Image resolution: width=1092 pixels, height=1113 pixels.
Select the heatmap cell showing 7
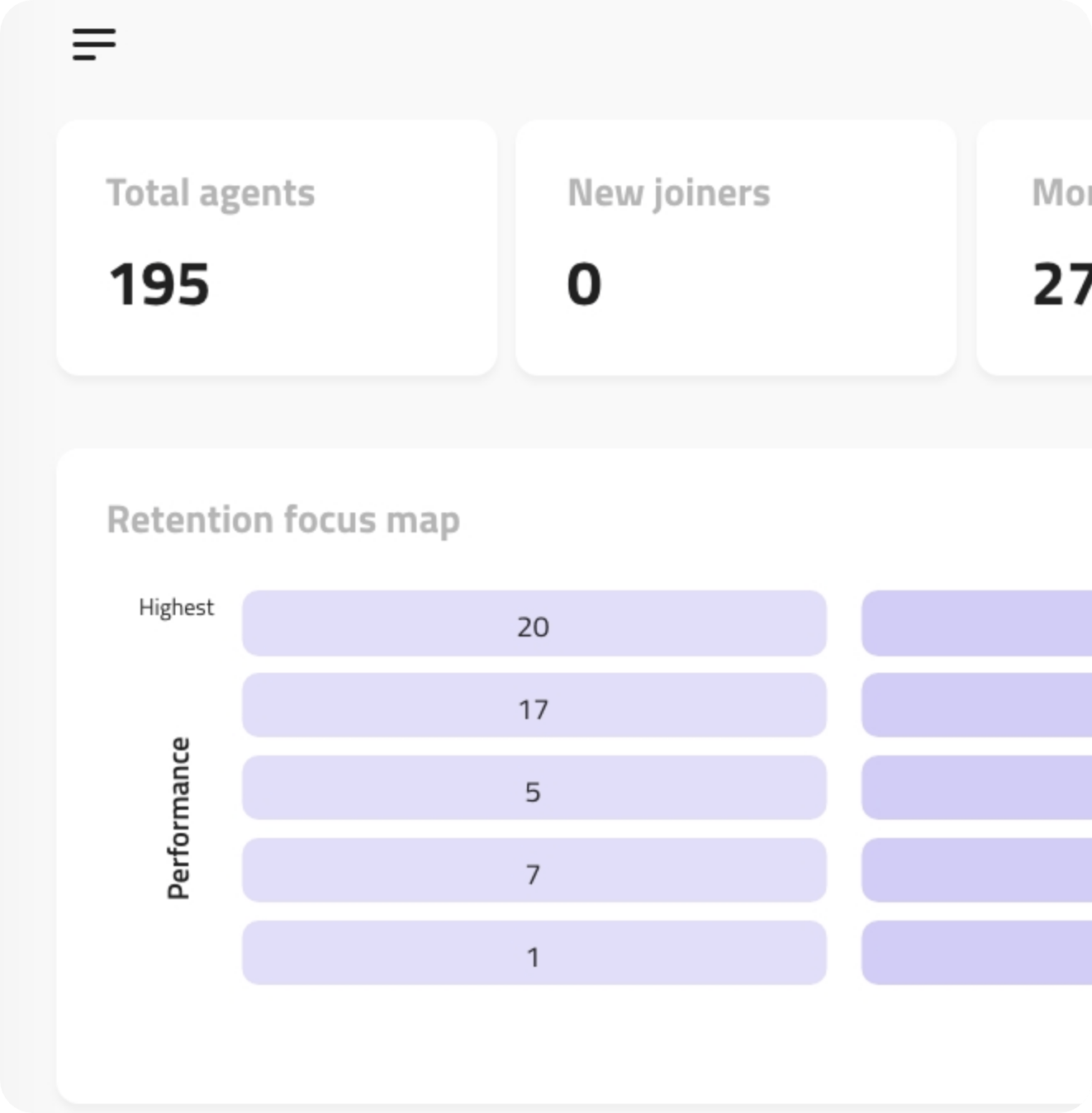click(x=534, y=871)
